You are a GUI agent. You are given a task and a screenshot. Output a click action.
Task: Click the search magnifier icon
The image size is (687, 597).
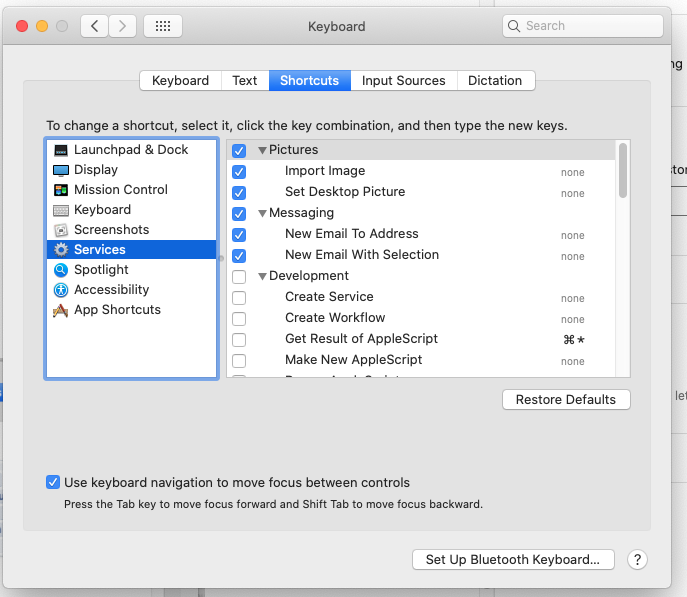(x=514, y=26)
